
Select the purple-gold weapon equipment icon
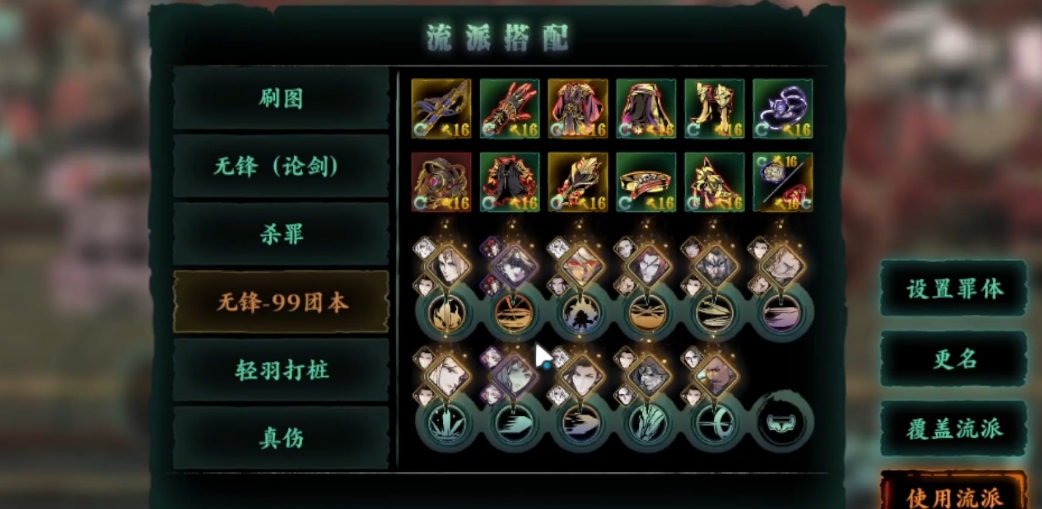(441, 108)
